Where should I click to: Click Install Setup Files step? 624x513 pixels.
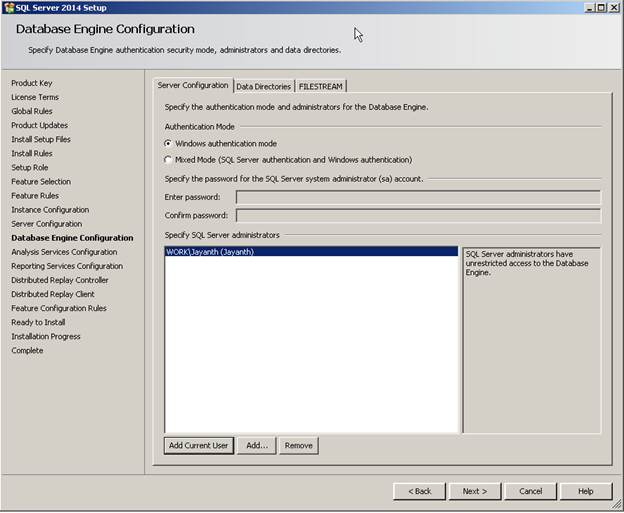click(x=41, y=139)
